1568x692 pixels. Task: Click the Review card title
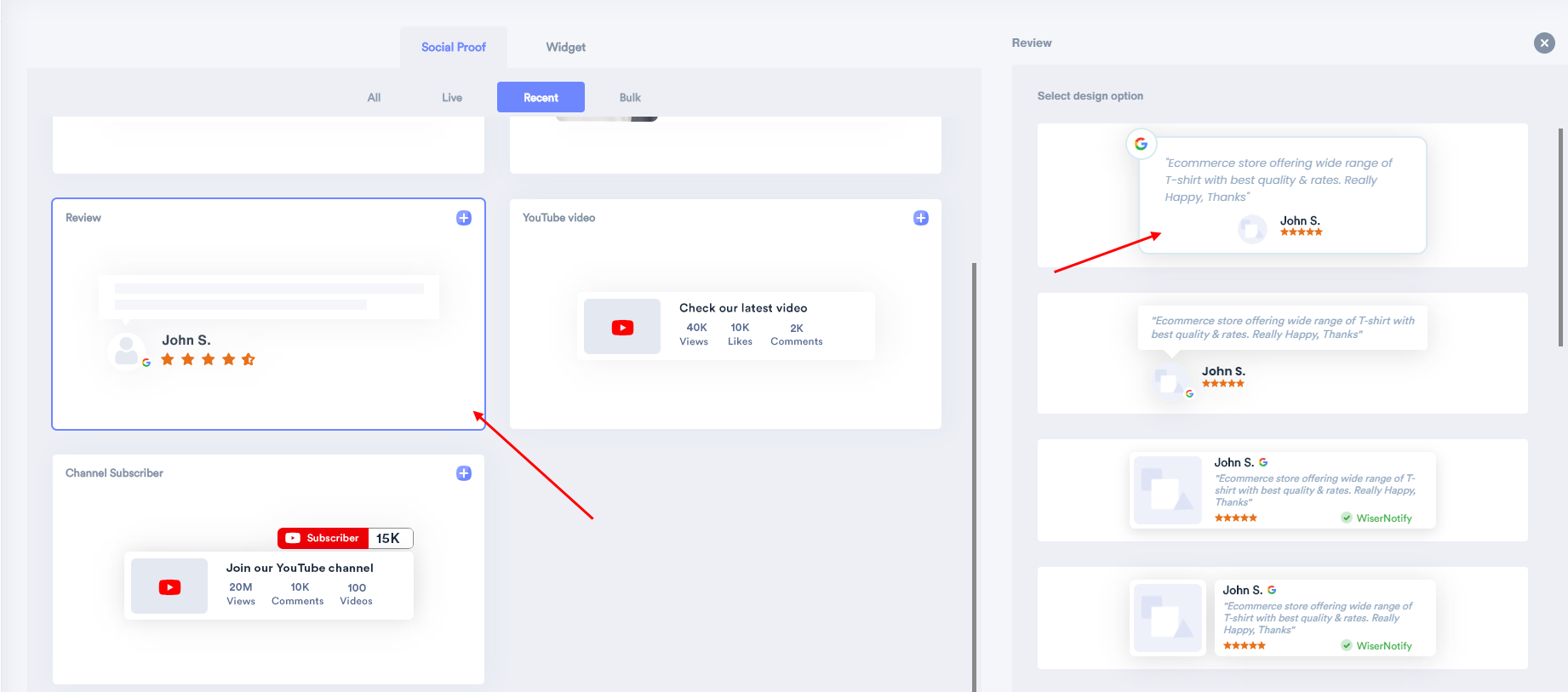coord(83,218)
